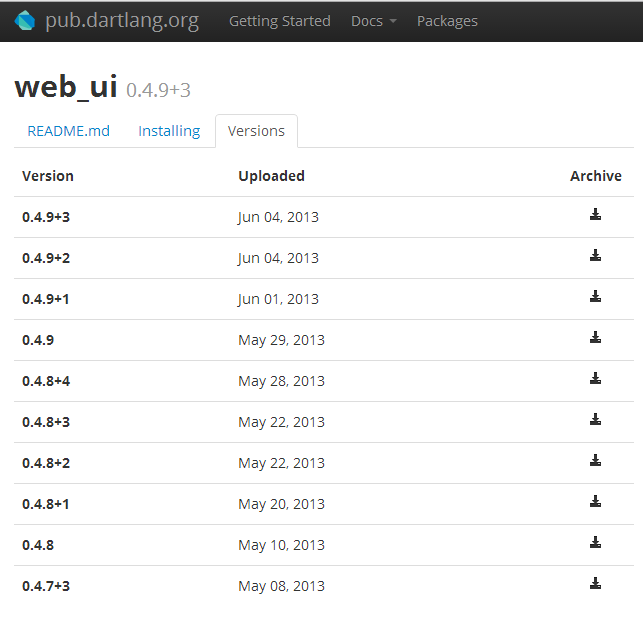This screenshot has height=635, width=643.
Task: Select version 0.4.8+4 in table
Action: click(x=46, y=381)
